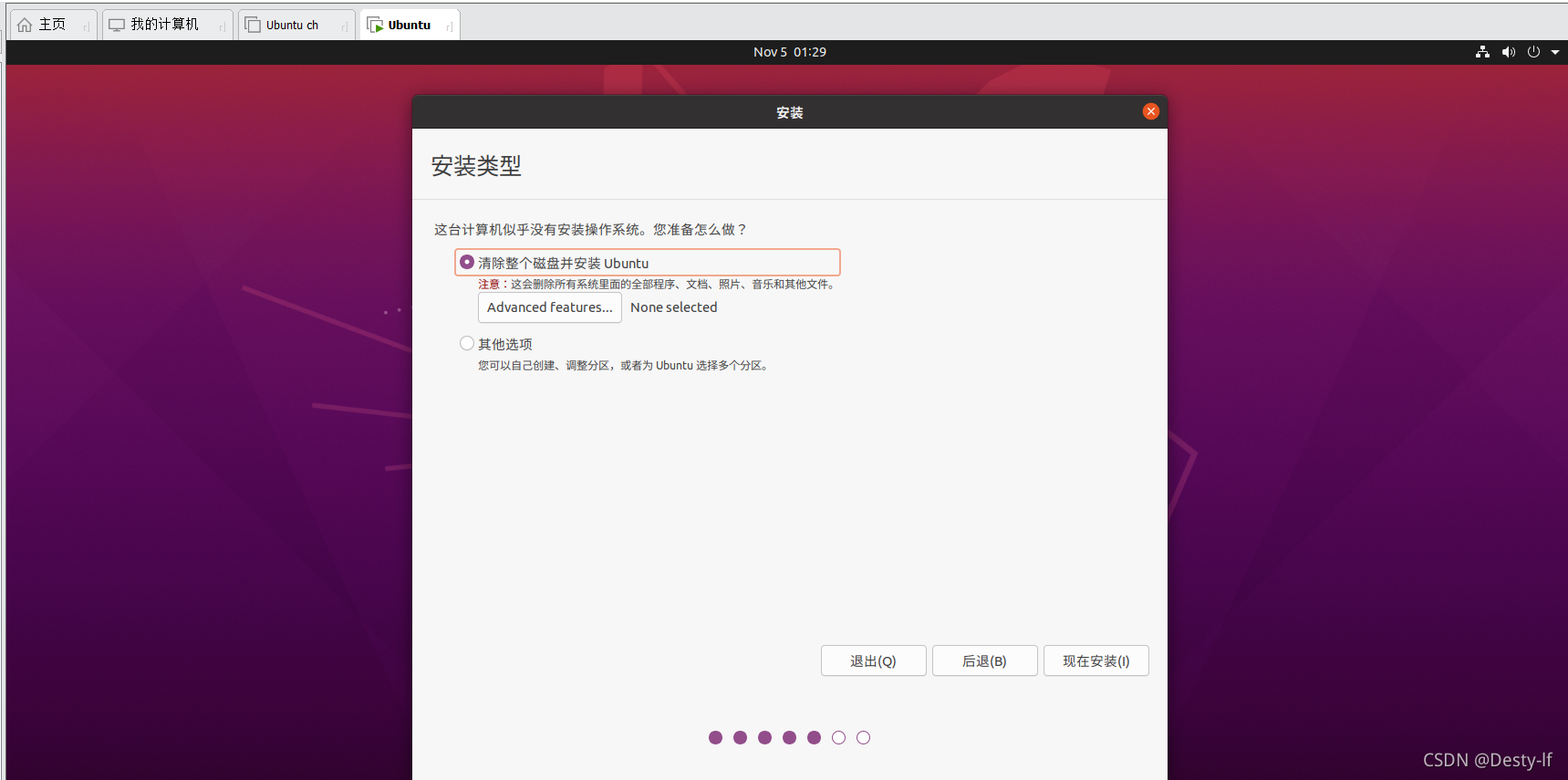This screenshot has height=780, width=1568.
Task: Click the 'None selected' status text
Action: 674,307
